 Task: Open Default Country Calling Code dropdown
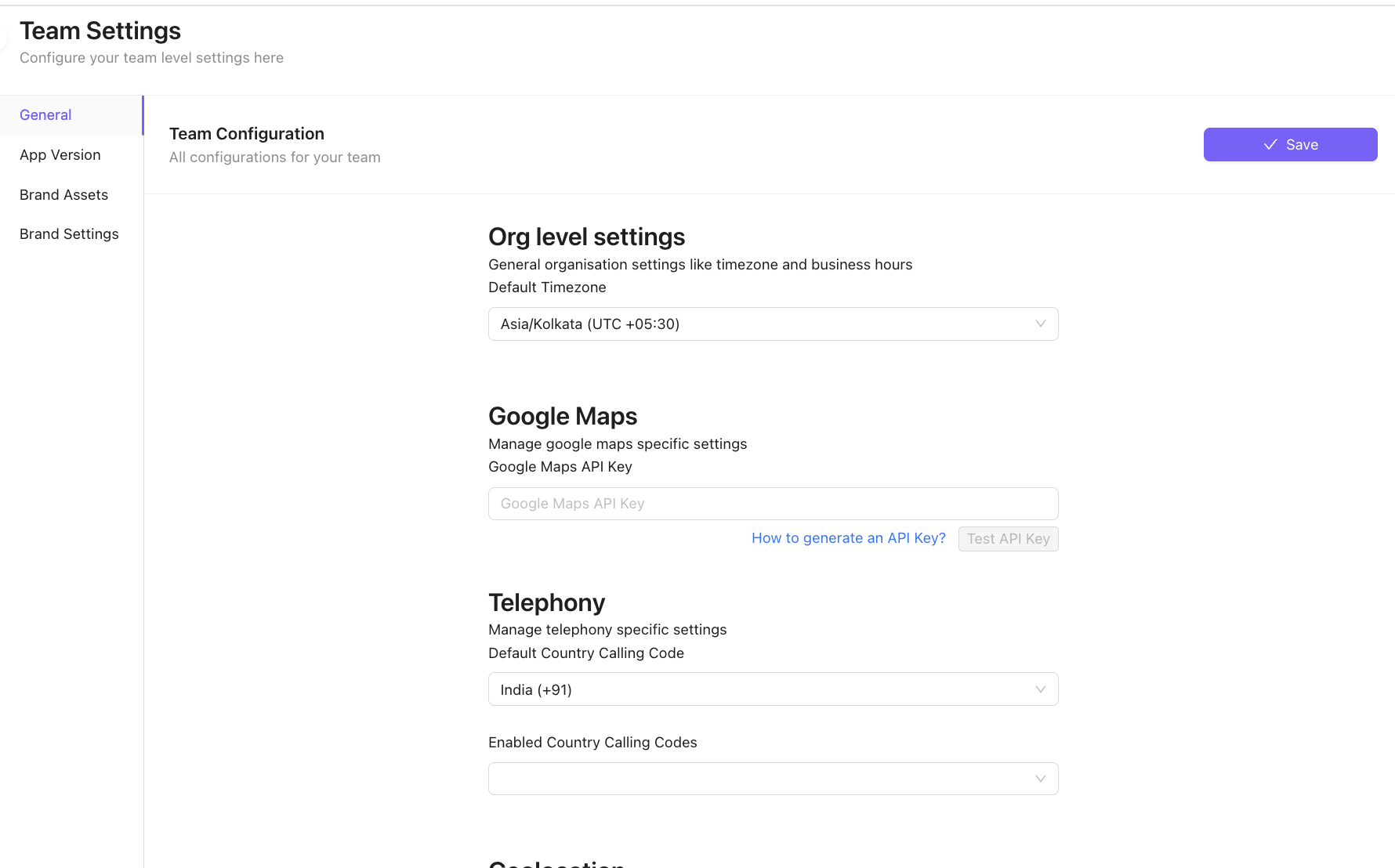pos(773,689)
